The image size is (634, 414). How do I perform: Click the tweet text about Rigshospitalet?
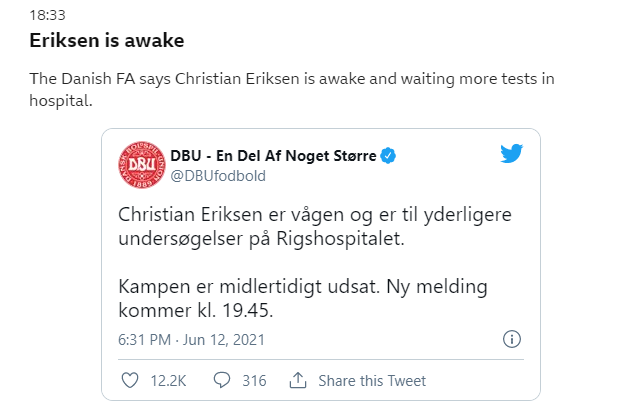click(x=315, y=226)
